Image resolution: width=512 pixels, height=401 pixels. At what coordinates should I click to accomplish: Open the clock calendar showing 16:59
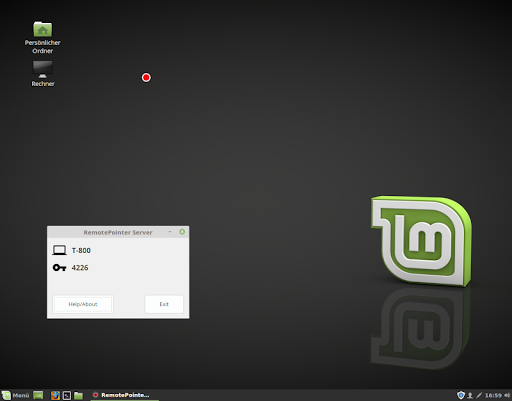tap(493, 395)
